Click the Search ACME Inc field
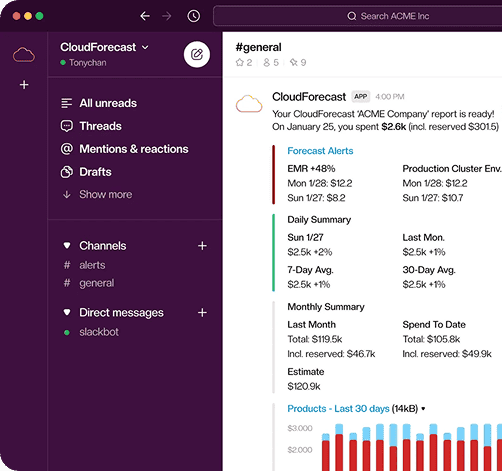502x471 pixels. pos(358,16)
